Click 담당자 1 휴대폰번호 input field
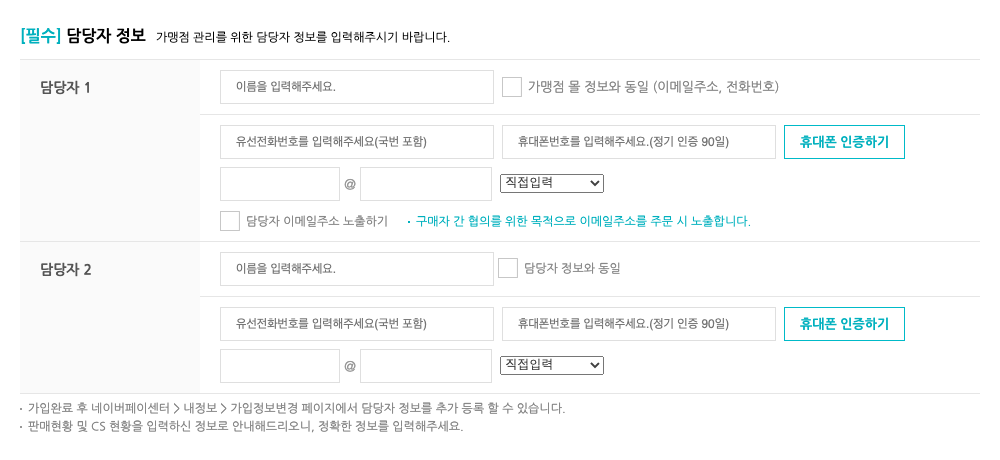 pos(639,142)
